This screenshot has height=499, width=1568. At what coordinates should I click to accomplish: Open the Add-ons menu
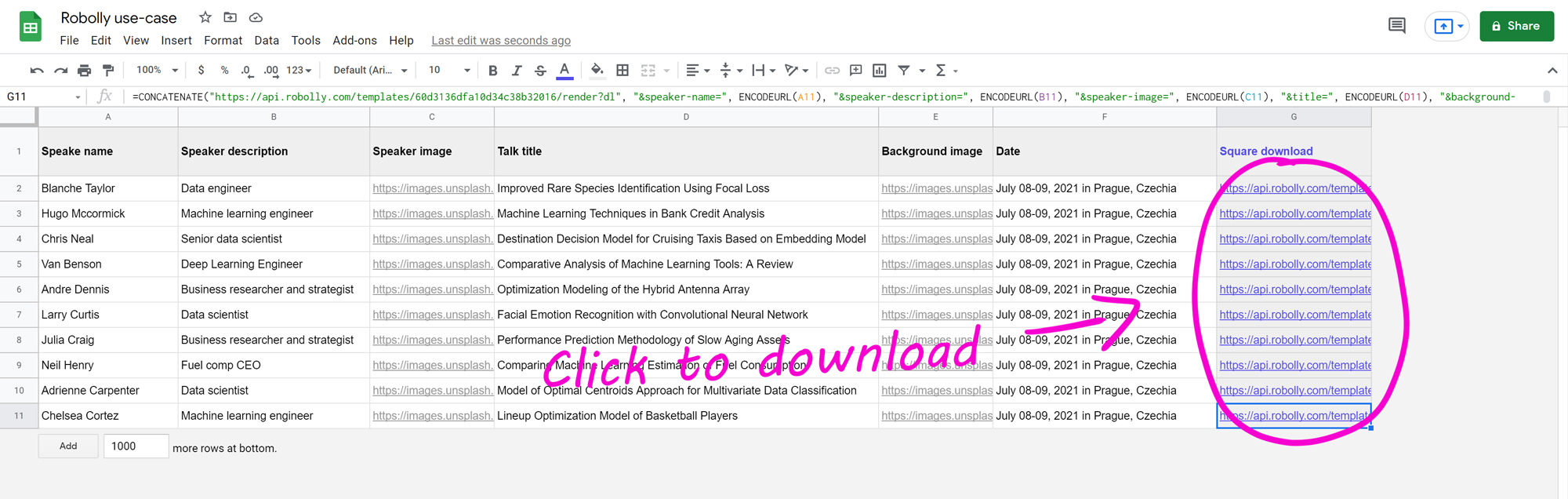click(x=354, y=41)
